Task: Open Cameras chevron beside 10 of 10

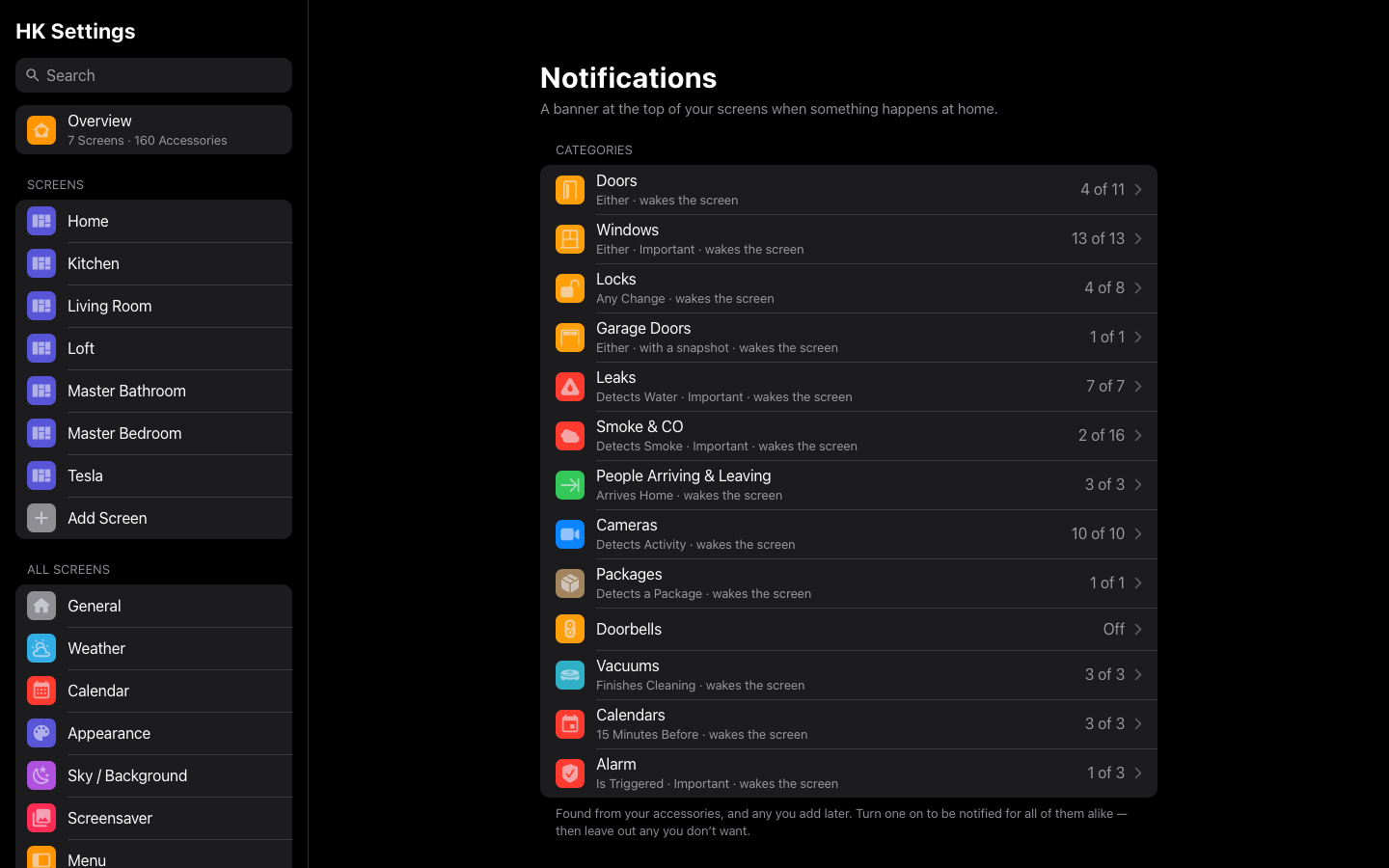Action: [1138, 534]
